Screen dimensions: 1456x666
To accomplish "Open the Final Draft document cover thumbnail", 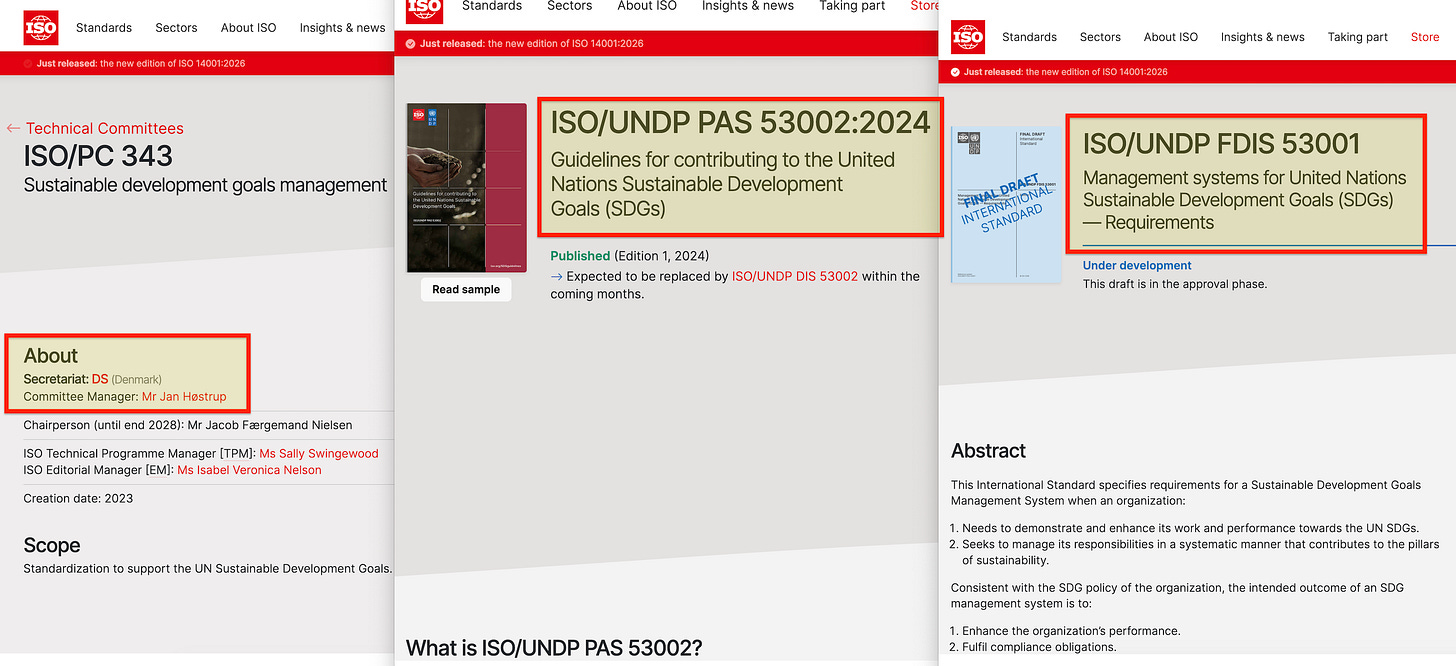I will [x=1006, y=205].
